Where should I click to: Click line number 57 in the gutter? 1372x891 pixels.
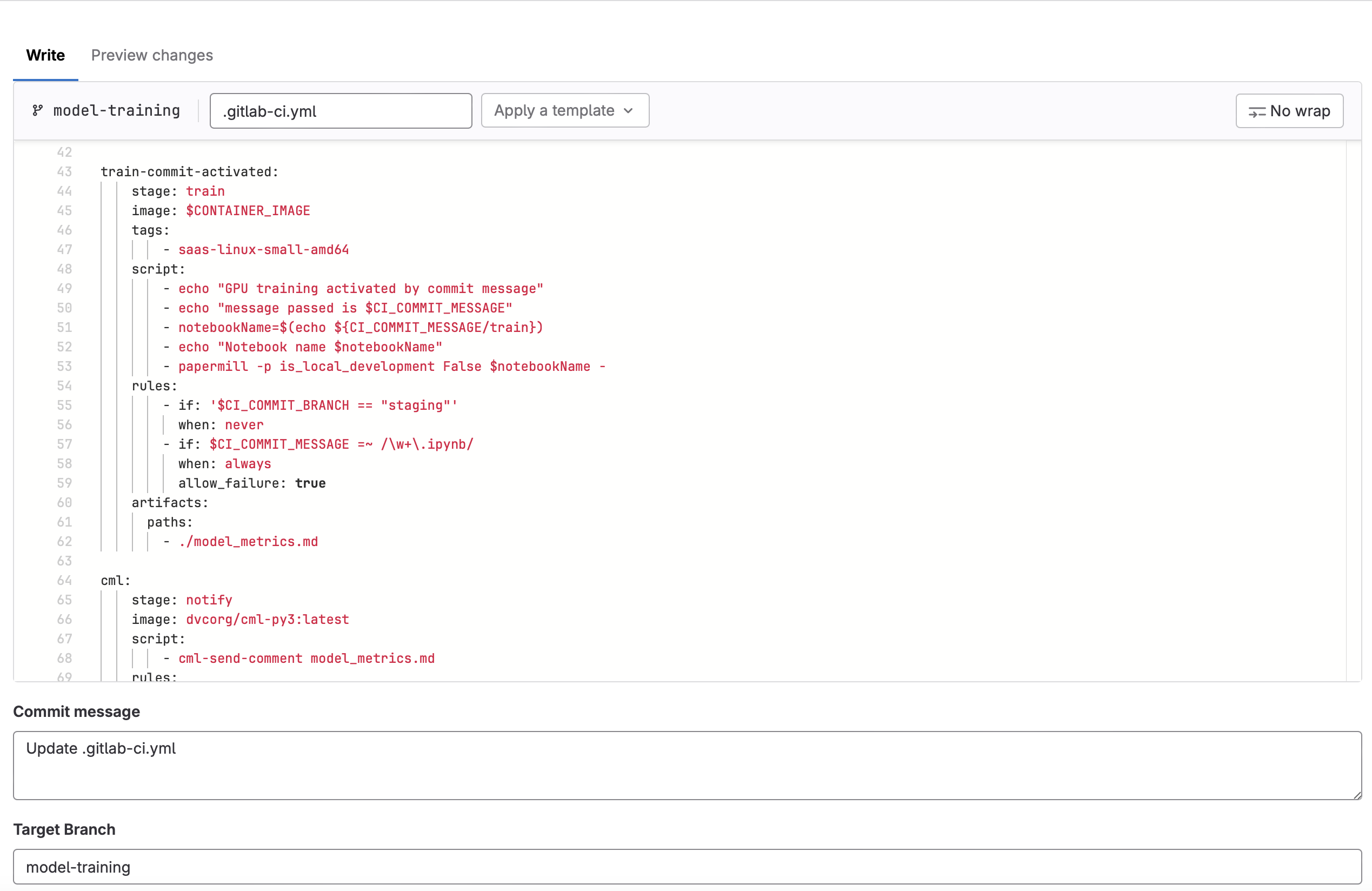(x=64, y=444)
